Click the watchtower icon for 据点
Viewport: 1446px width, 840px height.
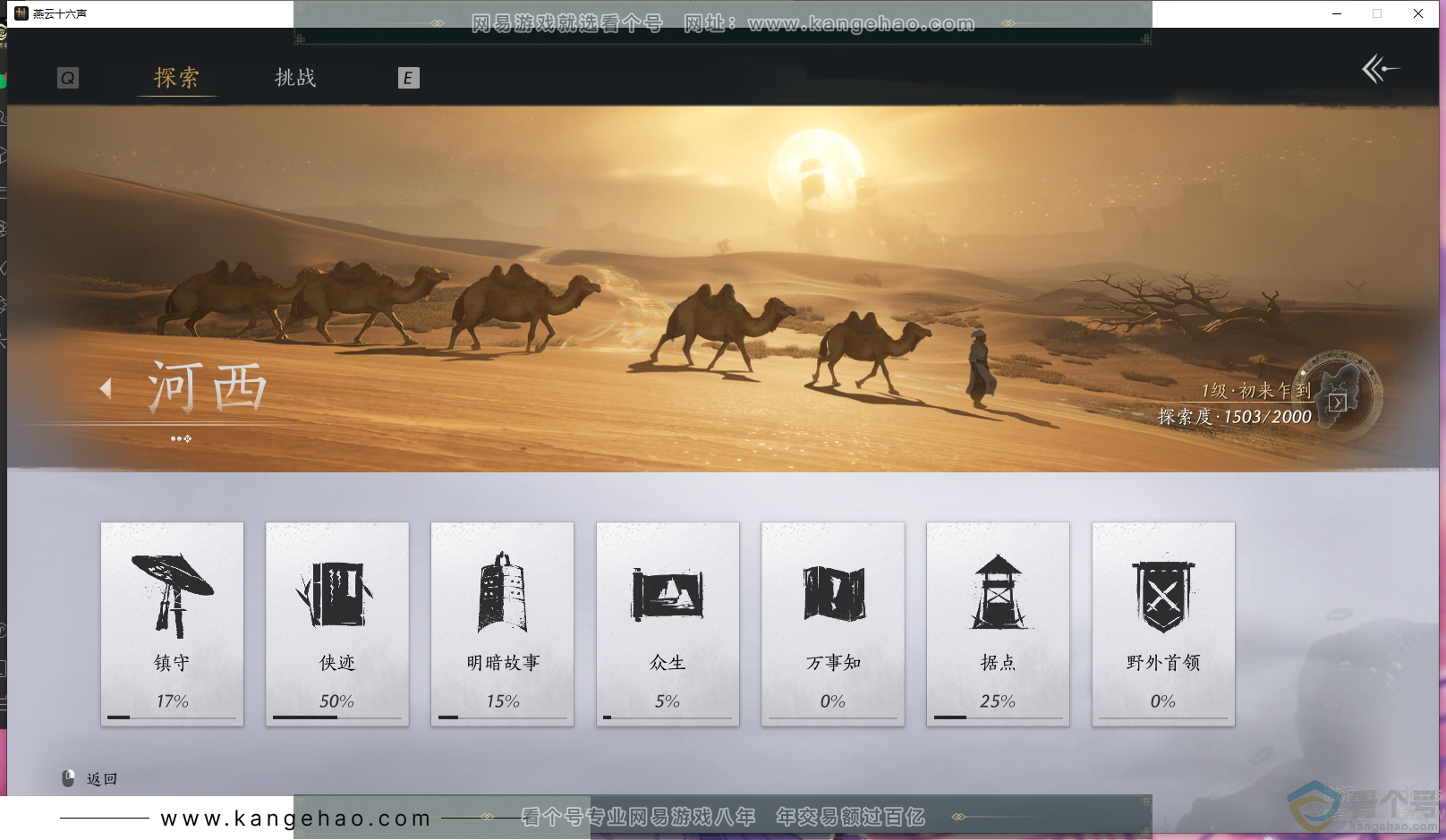(x=998, y=592)
